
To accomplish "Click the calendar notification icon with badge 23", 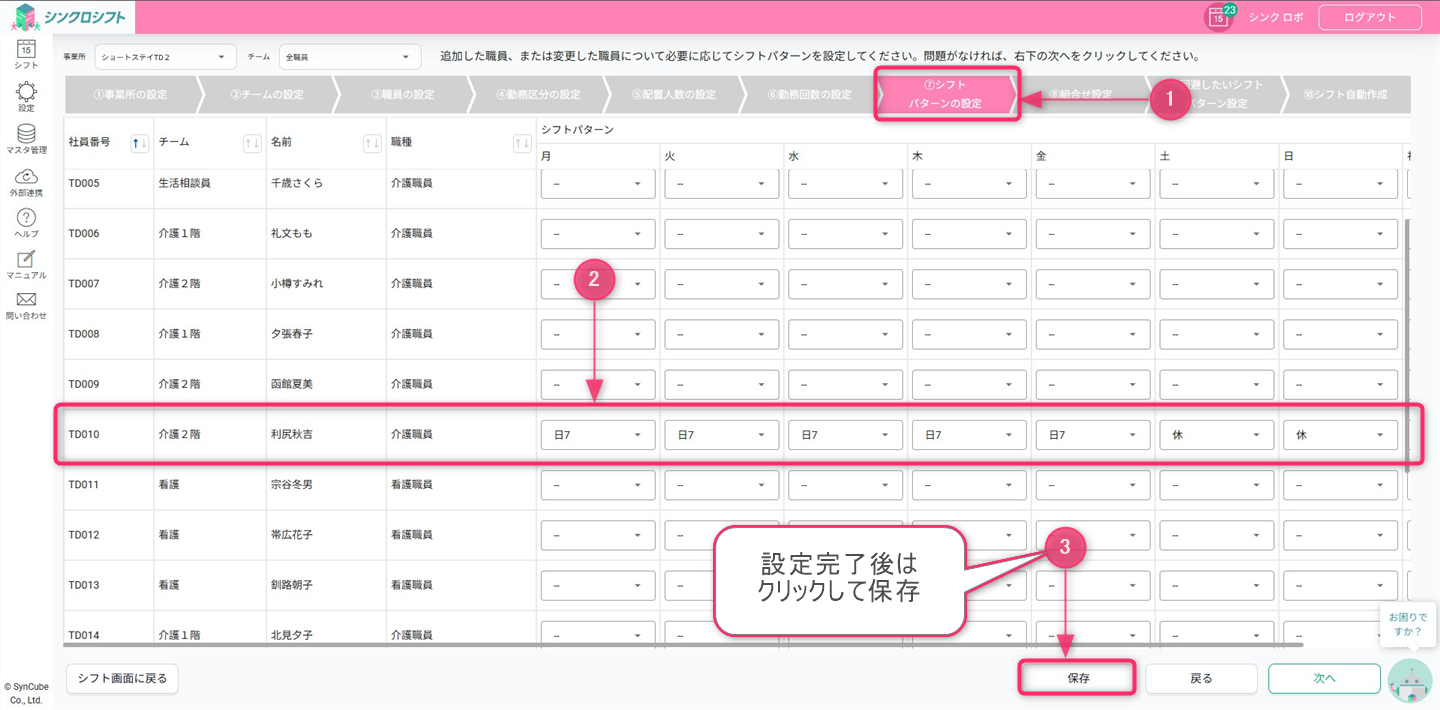I will [x=1219, y=17].
